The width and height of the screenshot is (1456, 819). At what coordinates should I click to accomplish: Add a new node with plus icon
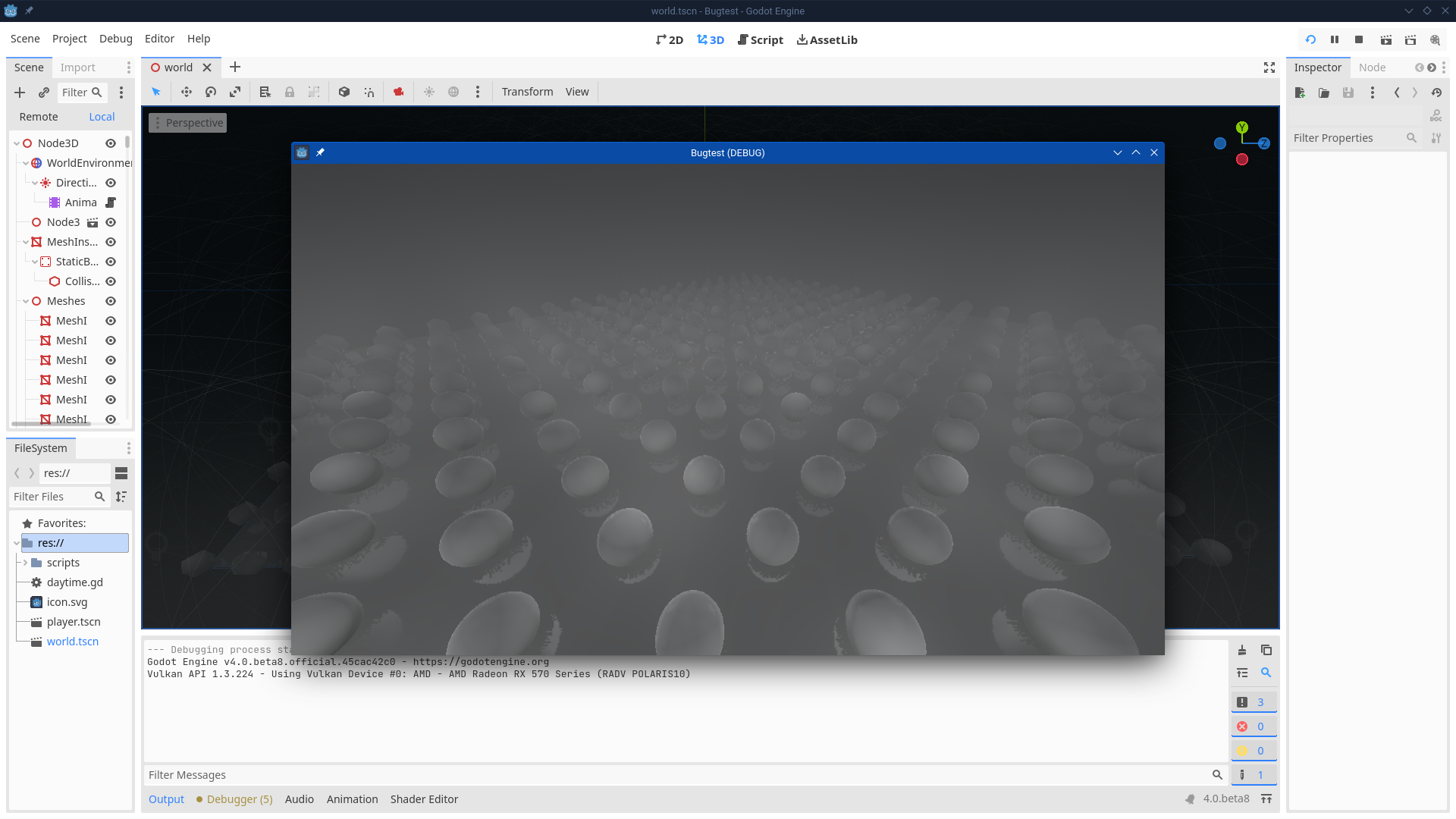(20, 93)
